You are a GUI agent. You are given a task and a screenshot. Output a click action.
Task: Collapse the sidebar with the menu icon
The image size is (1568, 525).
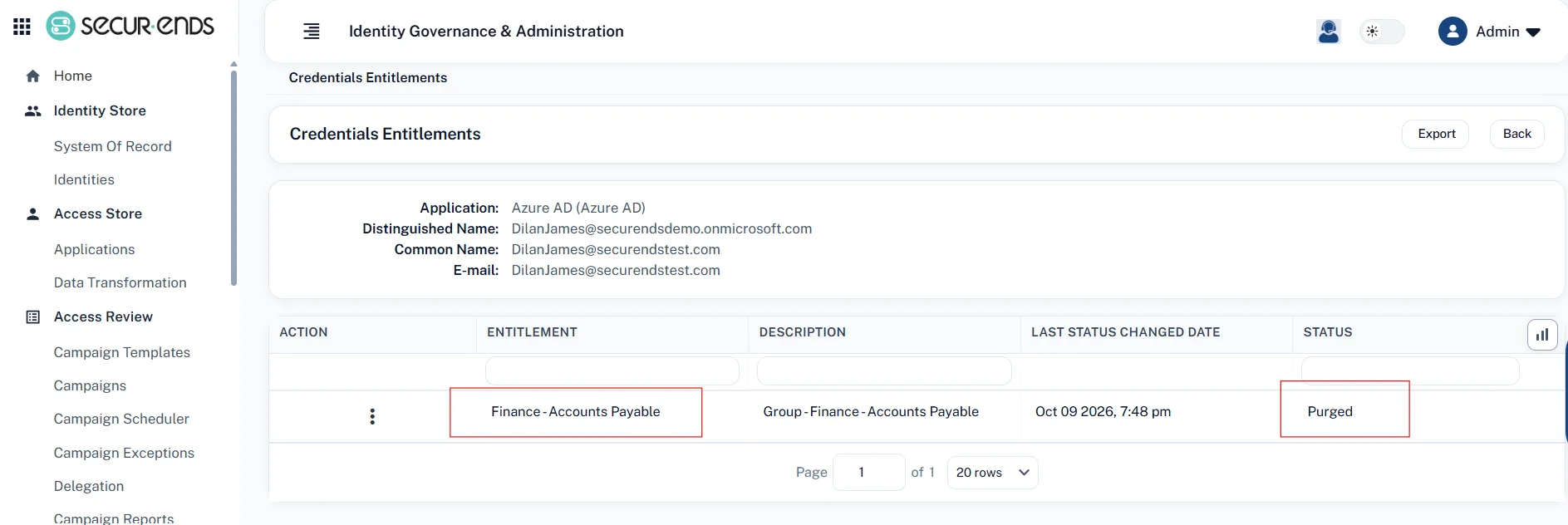pos(312,32)
